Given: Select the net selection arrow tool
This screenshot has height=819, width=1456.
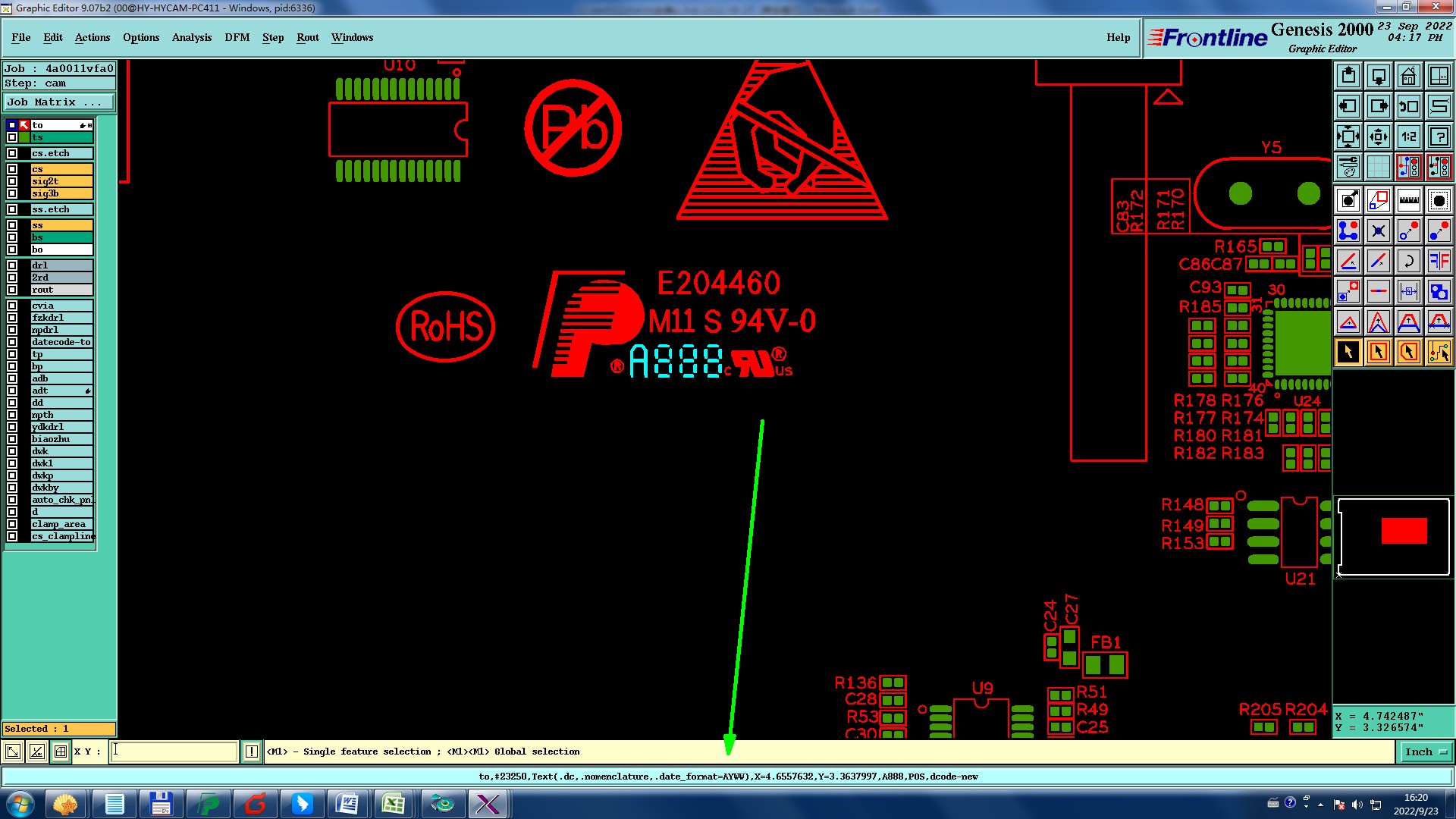Looking at the screenshot, I should pos(1439,352).
